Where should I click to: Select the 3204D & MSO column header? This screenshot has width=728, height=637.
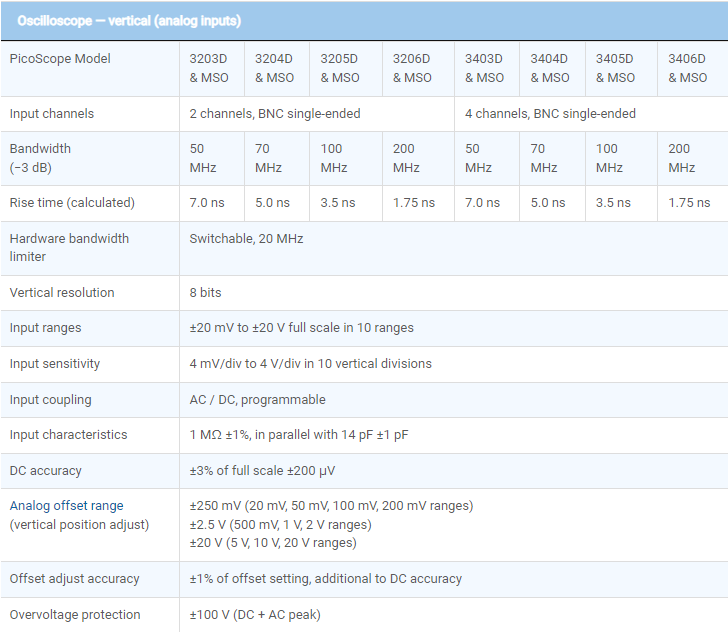(274, 68)
